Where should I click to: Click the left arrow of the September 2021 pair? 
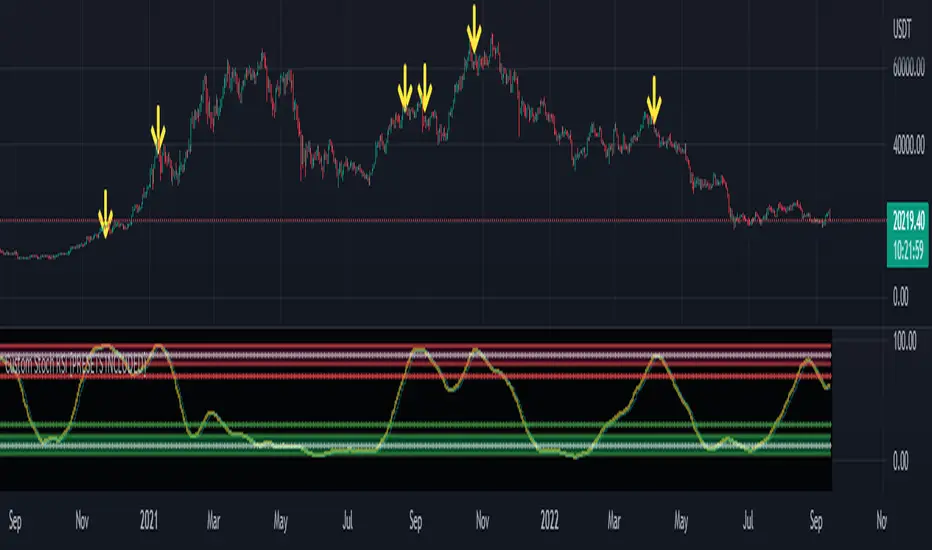click(405, 87)
